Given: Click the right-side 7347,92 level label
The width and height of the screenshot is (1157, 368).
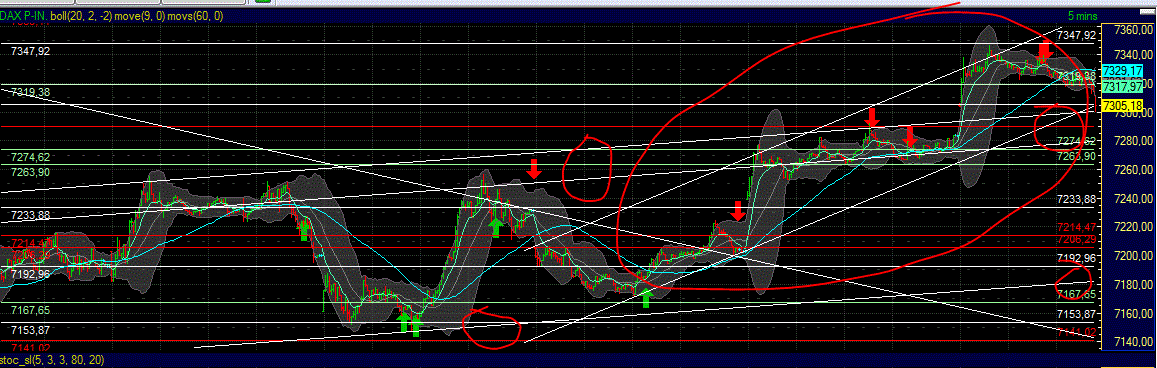Looking at the screenshot, I should [1077, 35].
